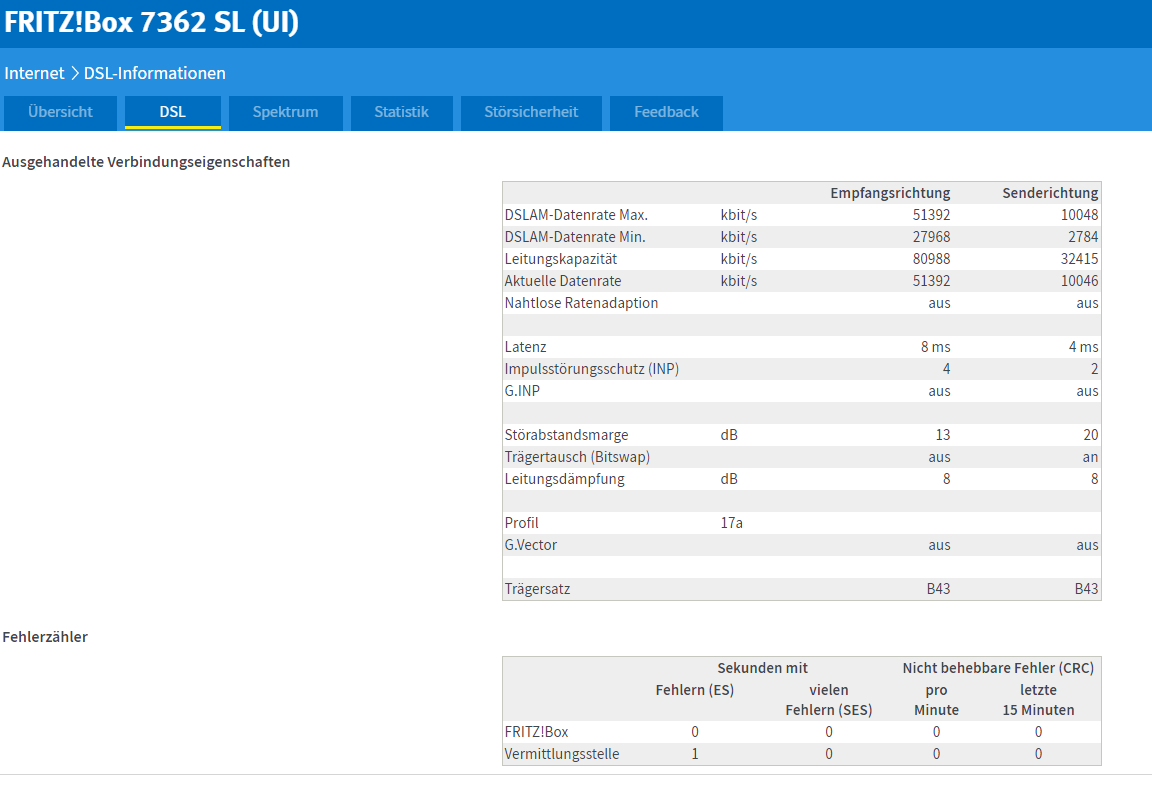The image size is (1152, 785).
Task: Click the Sekunden mit header
Action: [x=763, y=668]
